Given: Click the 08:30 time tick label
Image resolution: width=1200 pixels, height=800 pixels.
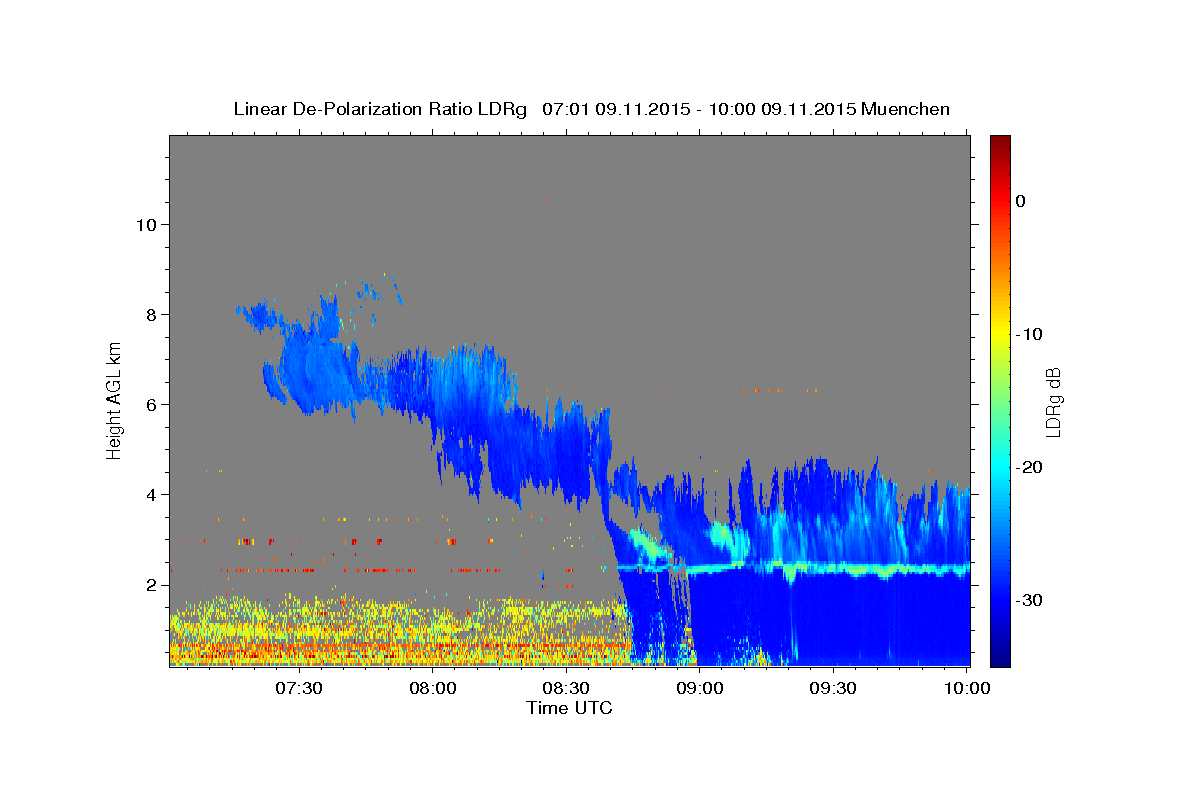Looking at the screenshot, I should click(566, 689).
